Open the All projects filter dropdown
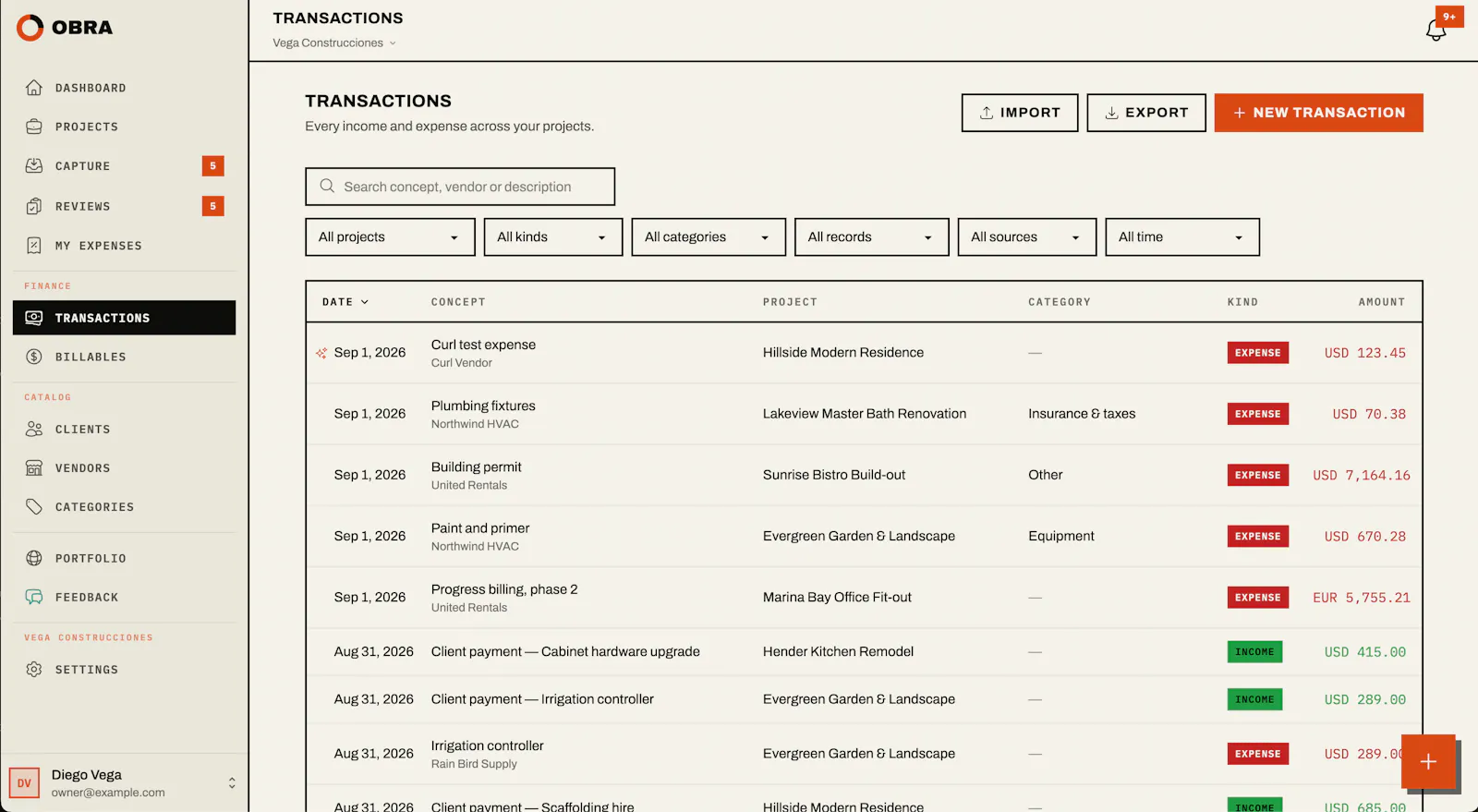The image size is (1478, 812). coord(390,237)
